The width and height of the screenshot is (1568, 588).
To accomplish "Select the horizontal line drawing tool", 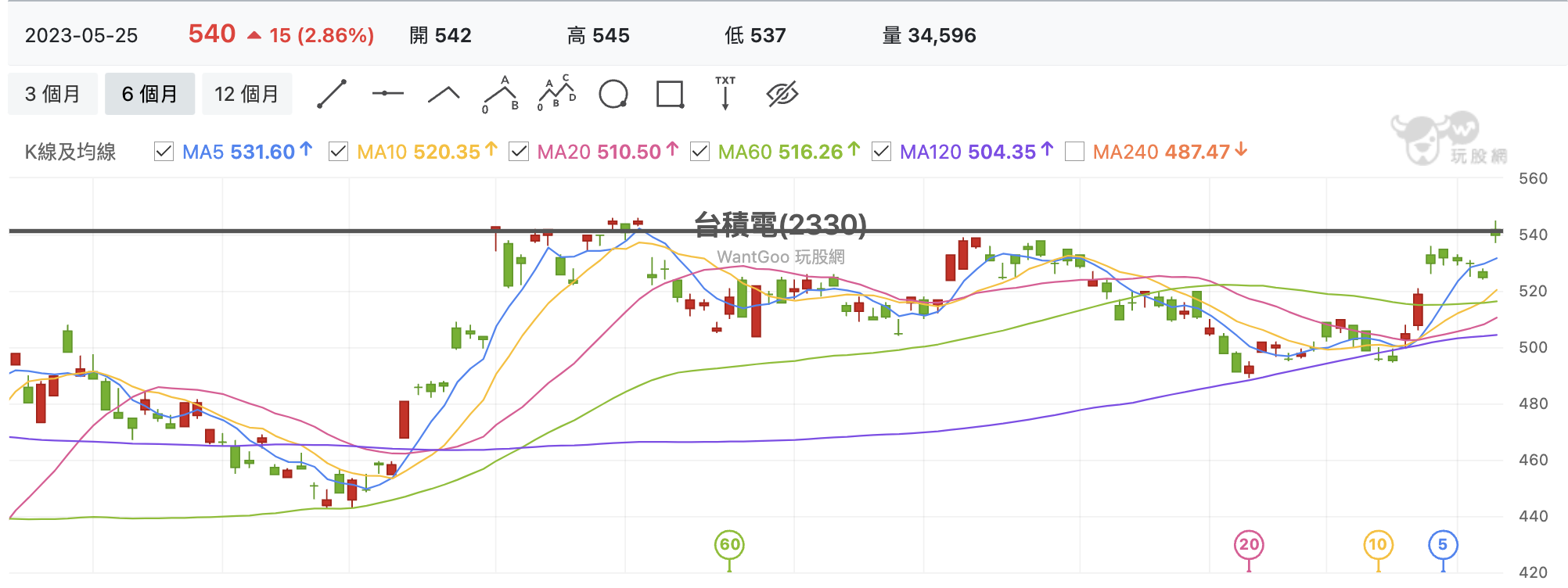I will pyautogui.click(x=388, y=94).
